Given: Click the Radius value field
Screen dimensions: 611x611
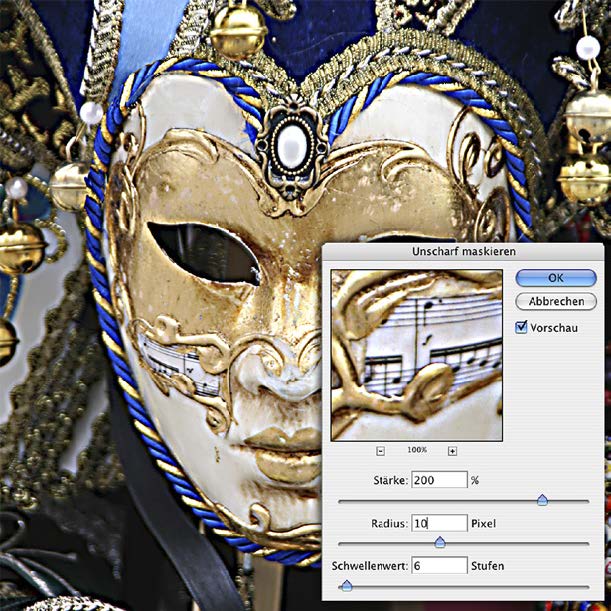Looking at the screenshot, I should tap(439, 523).
